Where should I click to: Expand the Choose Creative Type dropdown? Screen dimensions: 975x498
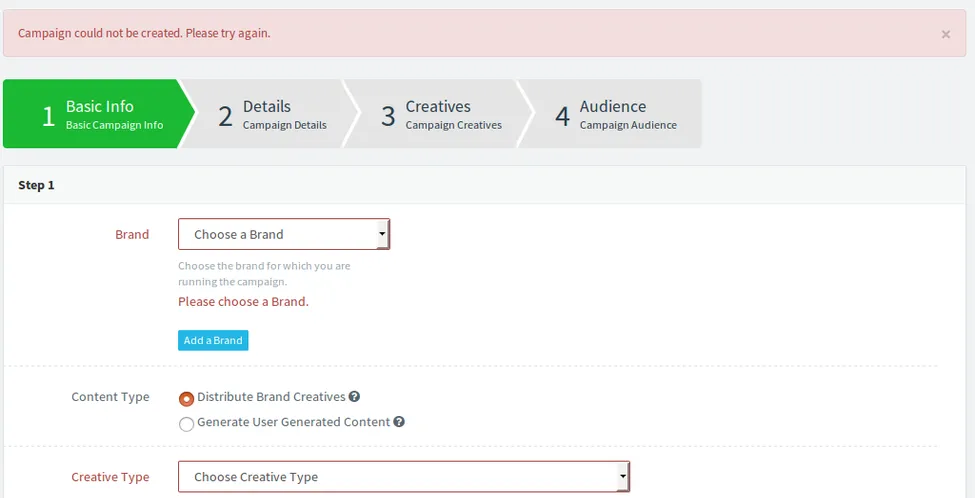(x=404, y=477)
